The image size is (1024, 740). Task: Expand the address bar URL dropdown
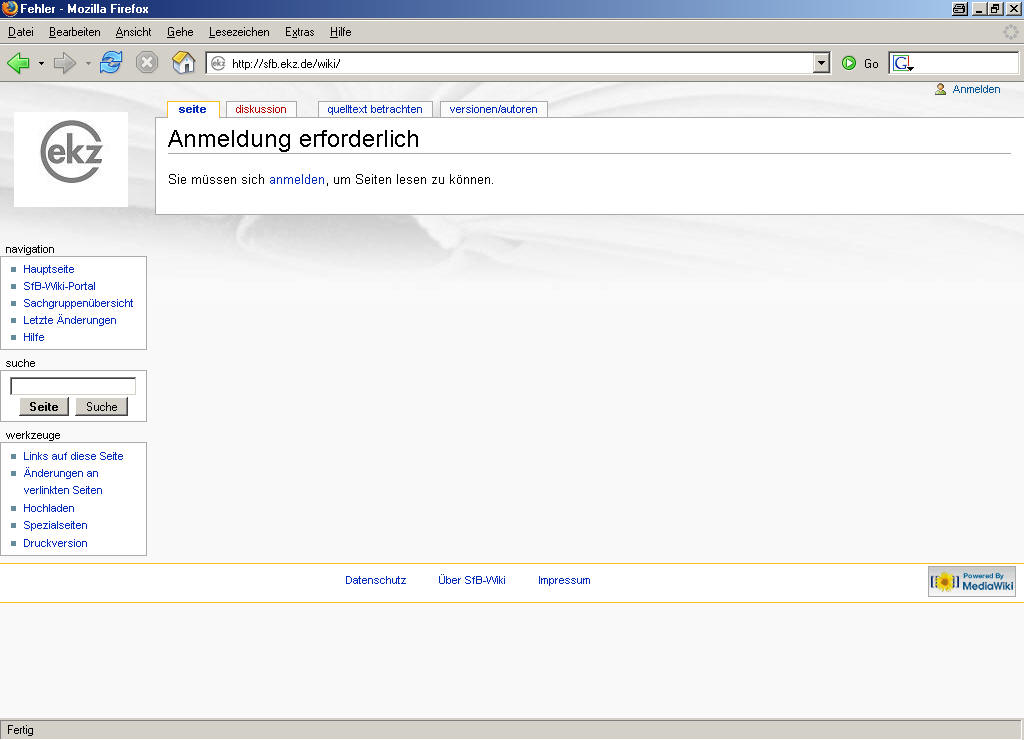(x=822, y=63)
